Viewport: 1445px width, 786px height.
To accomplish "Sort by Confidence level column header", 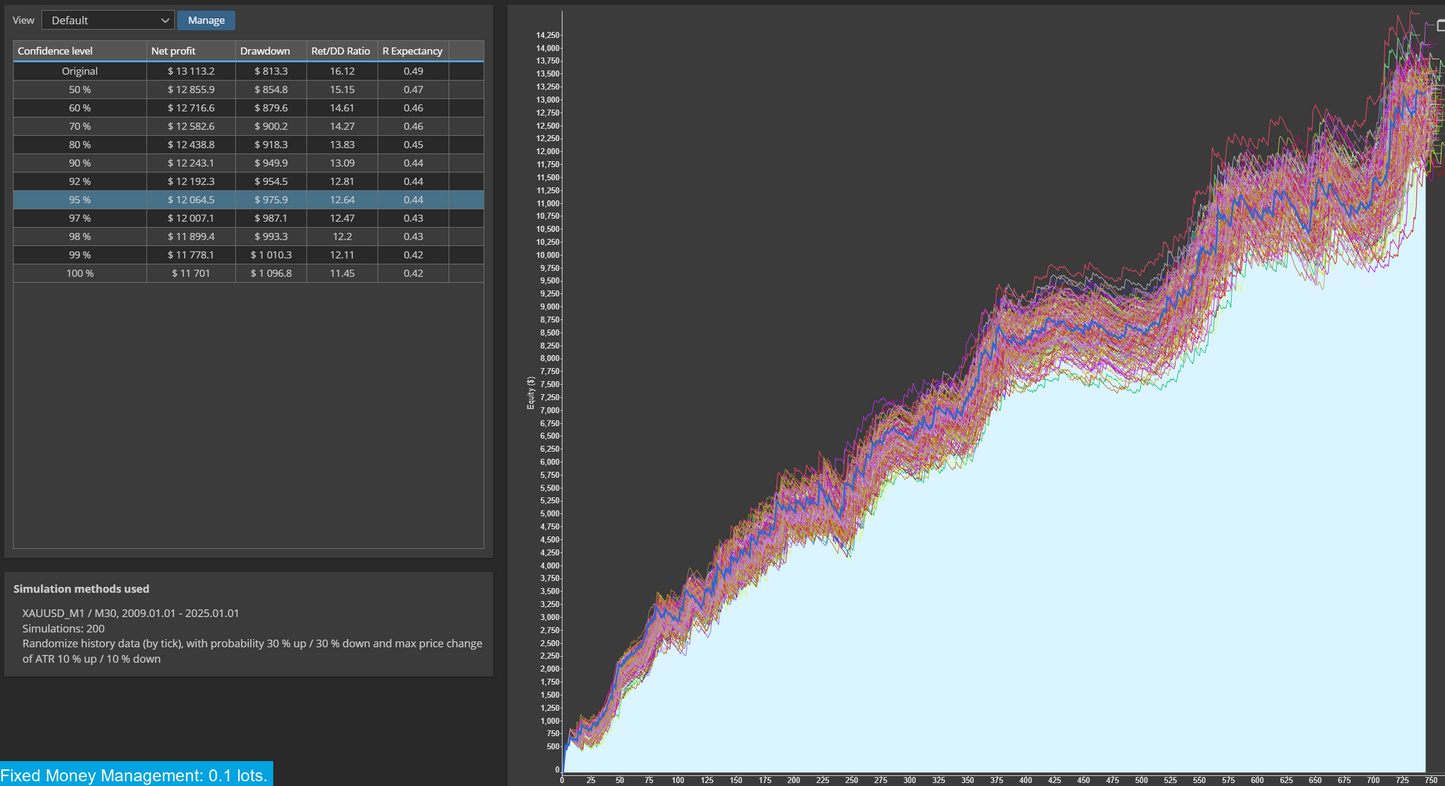I will pos(80,51).
